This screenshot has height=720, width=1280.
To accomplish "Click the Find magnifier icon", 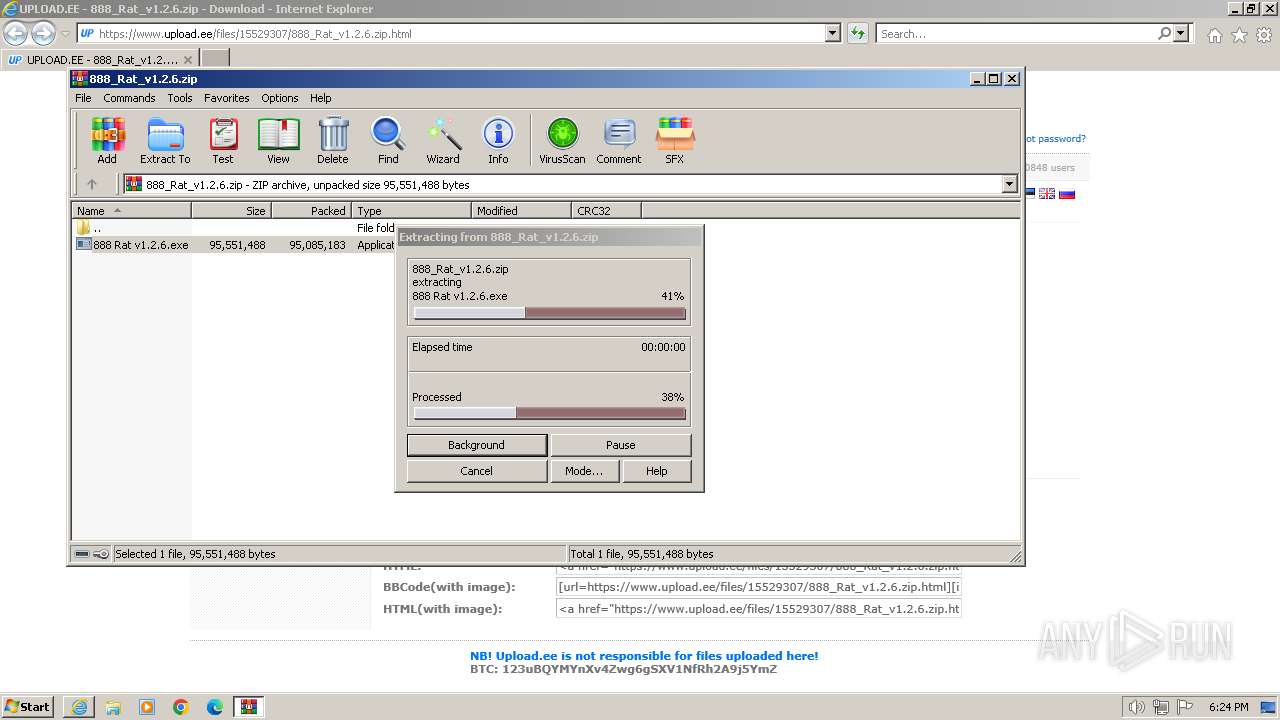I will (x=388, y=140).
